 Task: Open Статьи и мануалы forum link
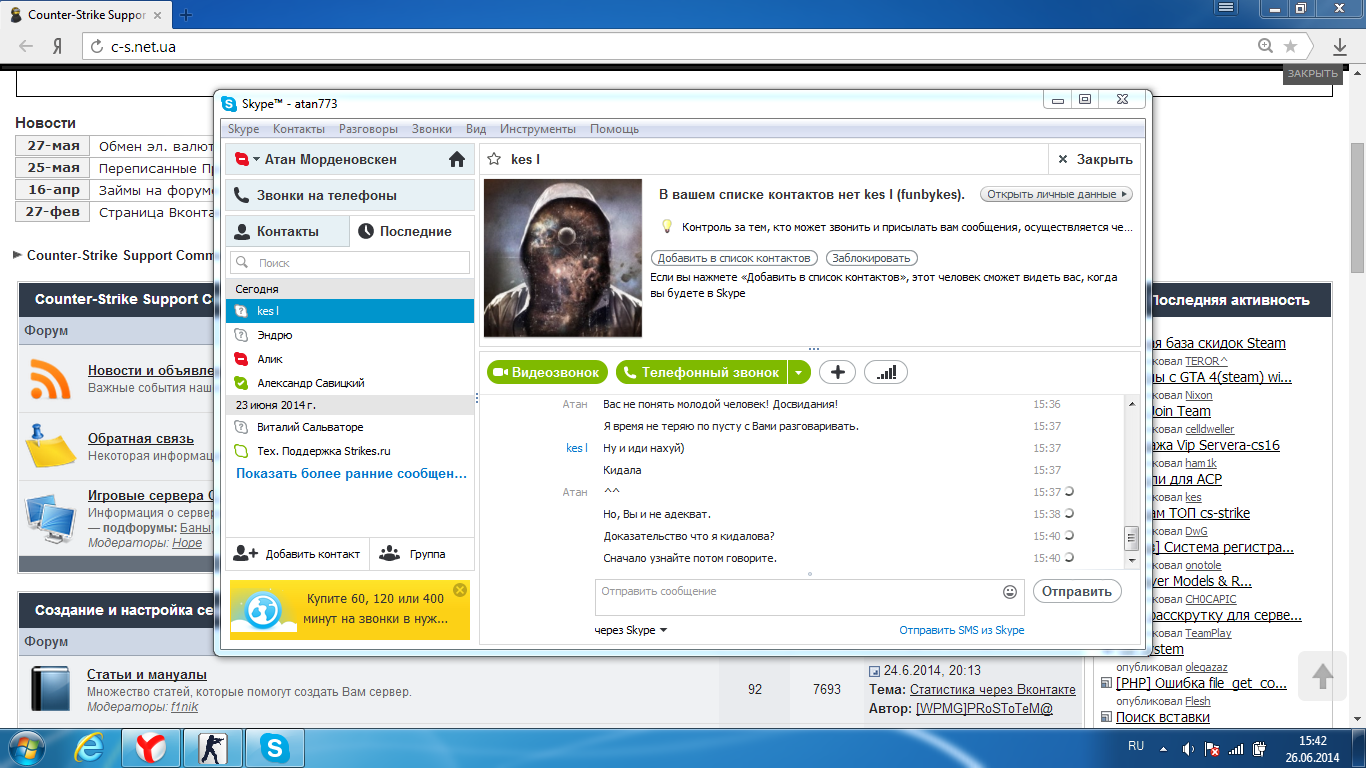147,674
